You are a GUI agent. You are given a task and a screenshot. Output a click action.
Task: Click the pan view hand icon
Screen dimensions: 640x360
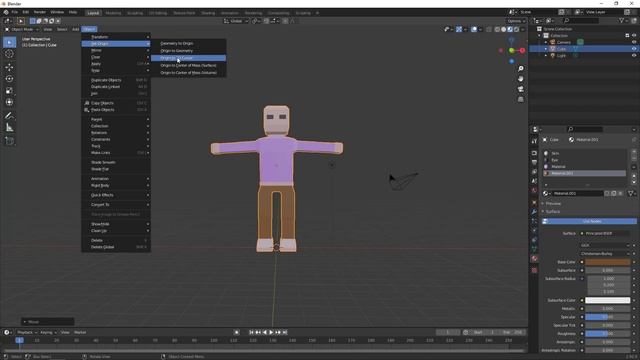pyautogui.click(x=520, y=79)
